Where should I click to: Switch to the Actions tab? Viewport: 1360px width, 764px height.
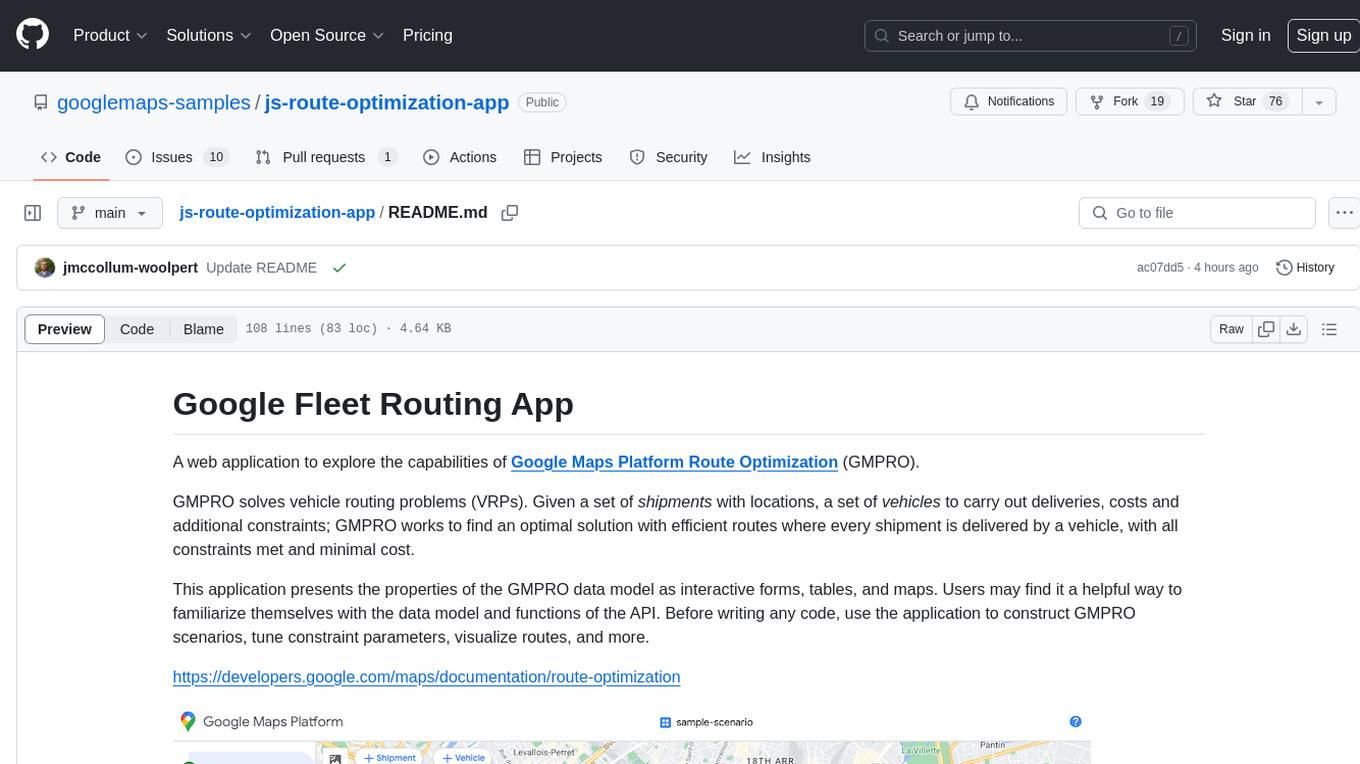(459, 157)
